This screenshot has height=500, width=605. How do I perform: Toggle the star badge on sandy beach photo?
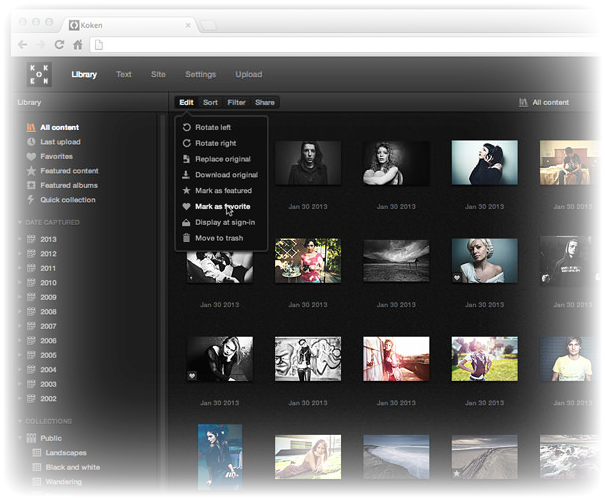click(457, 473)
